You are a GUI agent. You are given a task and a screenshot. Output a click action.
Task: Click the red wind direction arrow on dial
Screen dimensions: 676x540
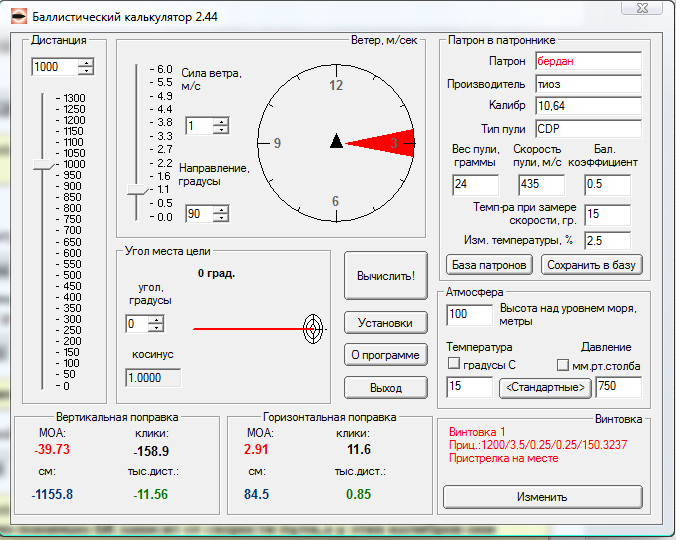381,143
